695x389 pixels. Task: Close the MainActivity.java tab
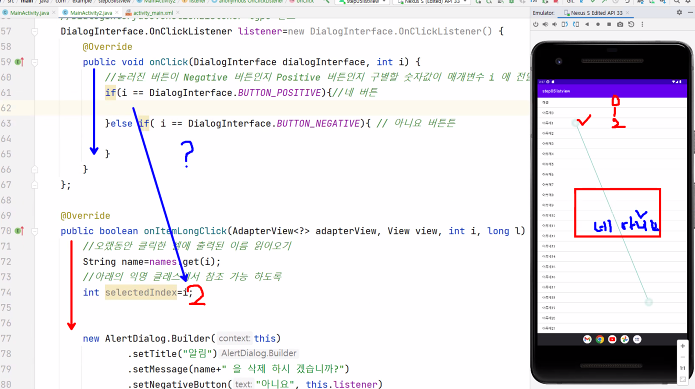point(55,13)
